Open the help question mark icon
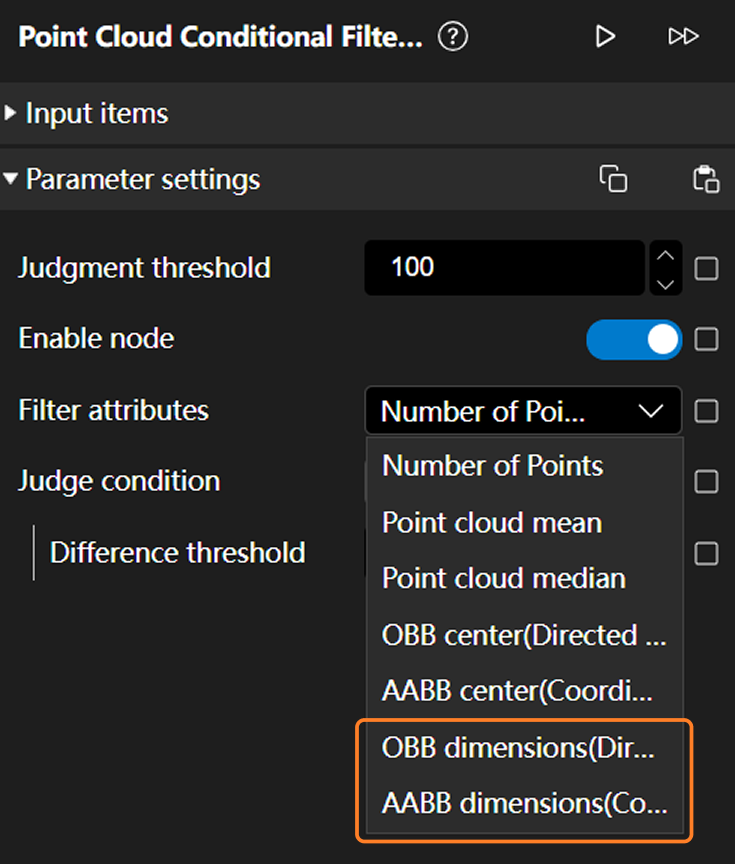Viewport: 735px width, 864px height. click(453, 38)
